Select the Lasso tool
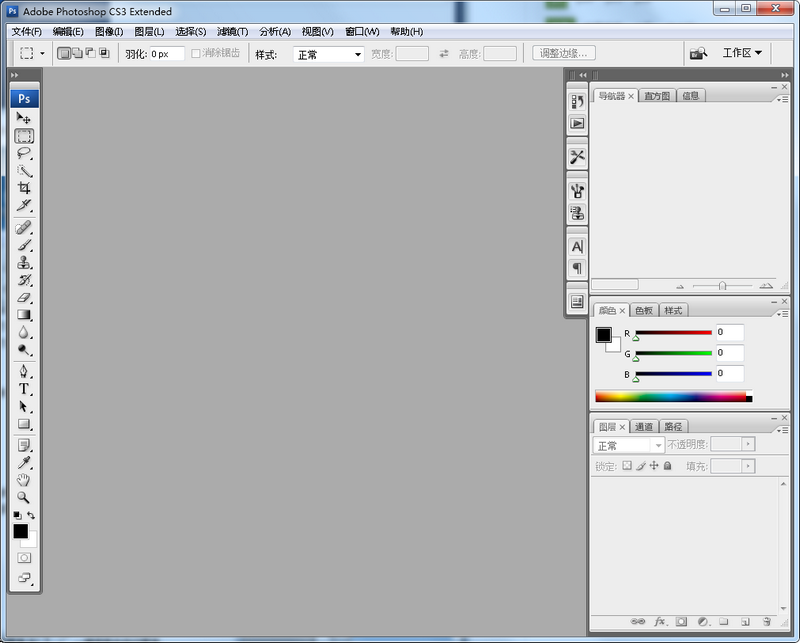Image resolution: width=800 pixels, height=643 pixels. pos(24,153)
